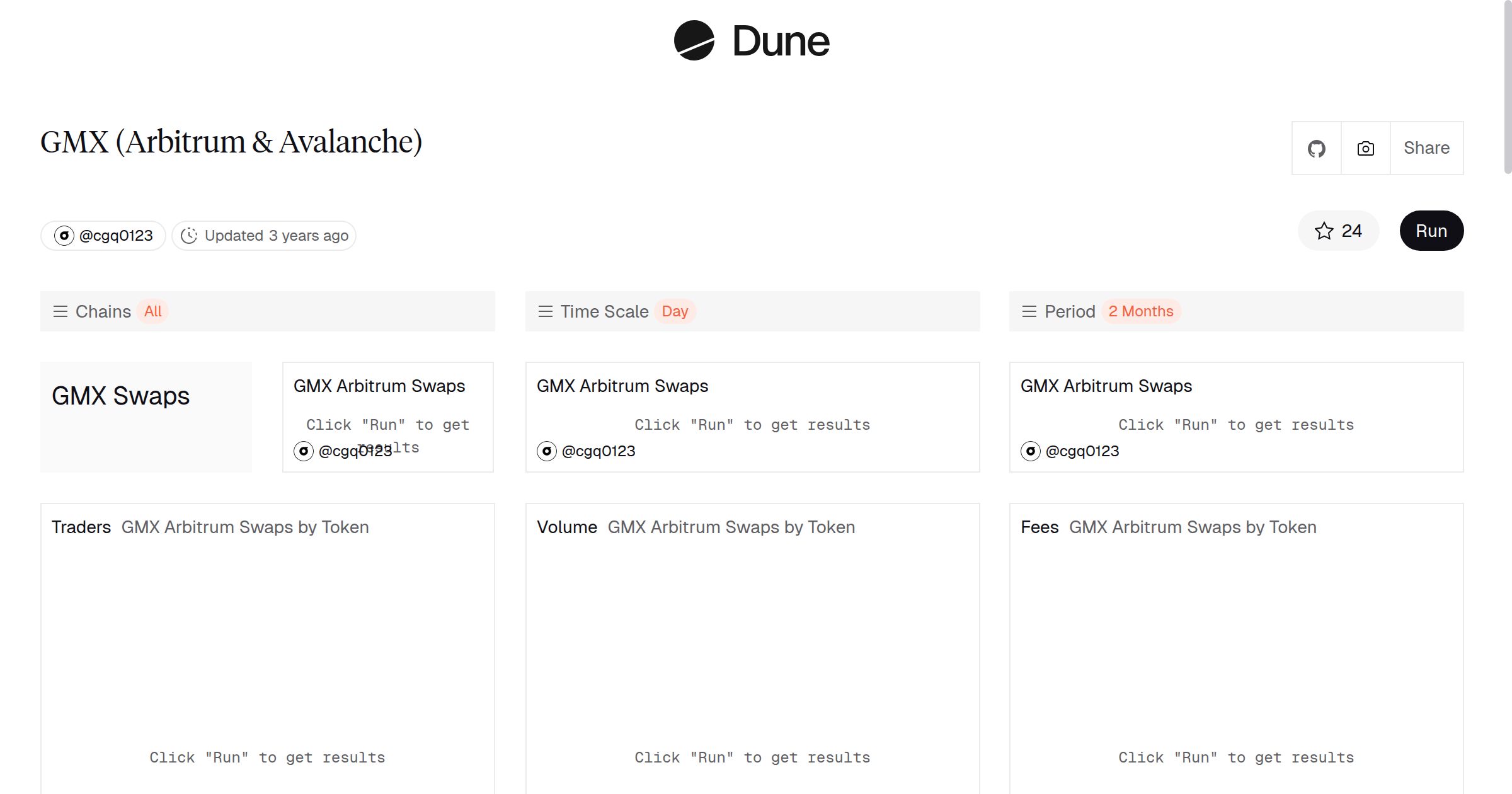Click the hamburger icon beside Chains parameter
The height and width of the screenshot is (794, 1512).
point(60,311)
